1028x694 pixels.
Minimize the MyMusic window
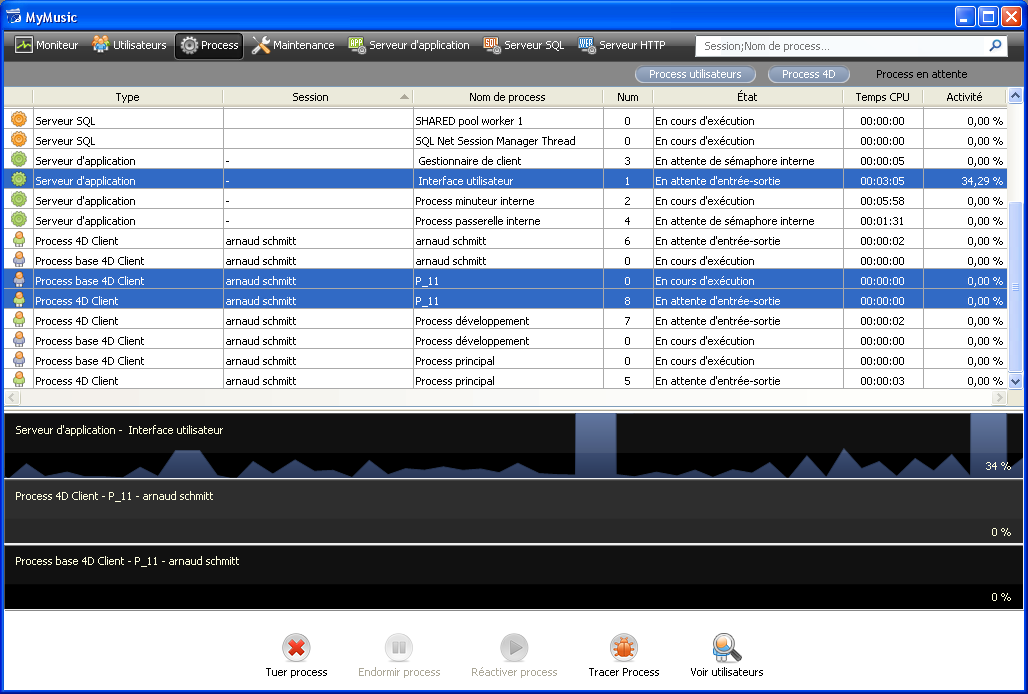pos(964,16)
